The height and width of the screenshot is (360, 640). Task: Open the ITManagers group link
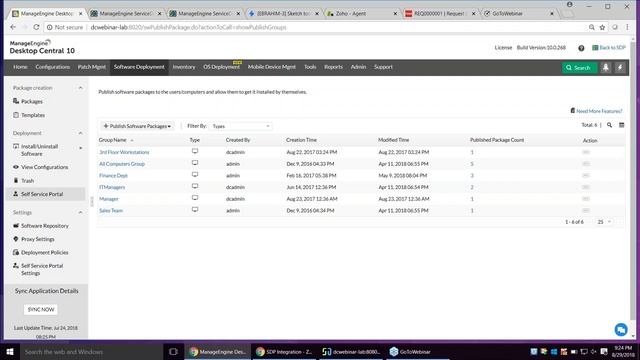112,187
